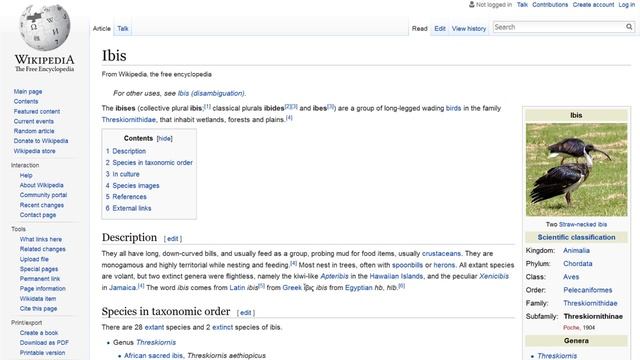Open the View history tab

pos(469,29)
